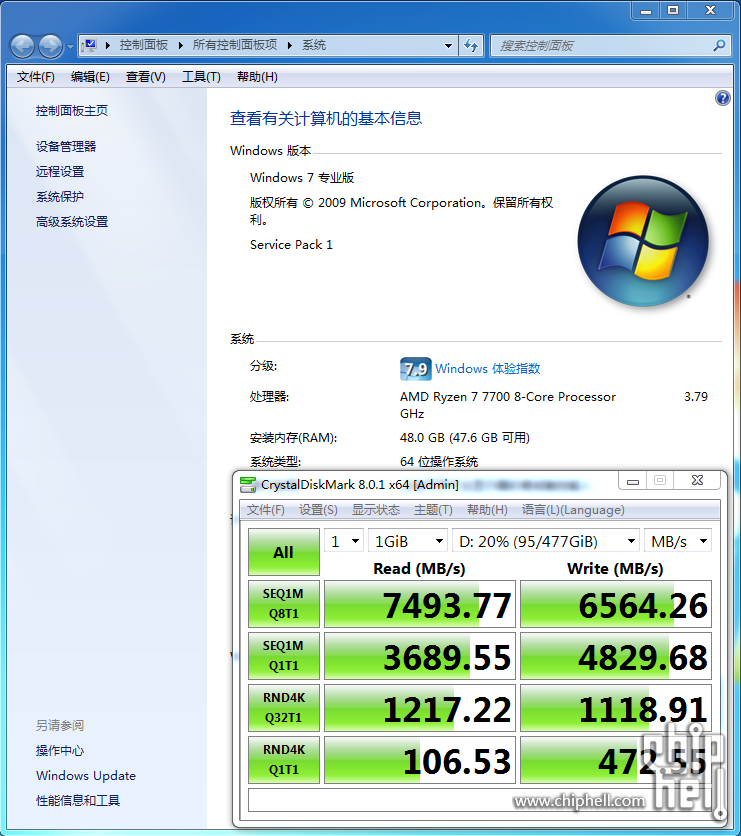Click the comment field below the CrystalDiskMark results

coord(480,800)
